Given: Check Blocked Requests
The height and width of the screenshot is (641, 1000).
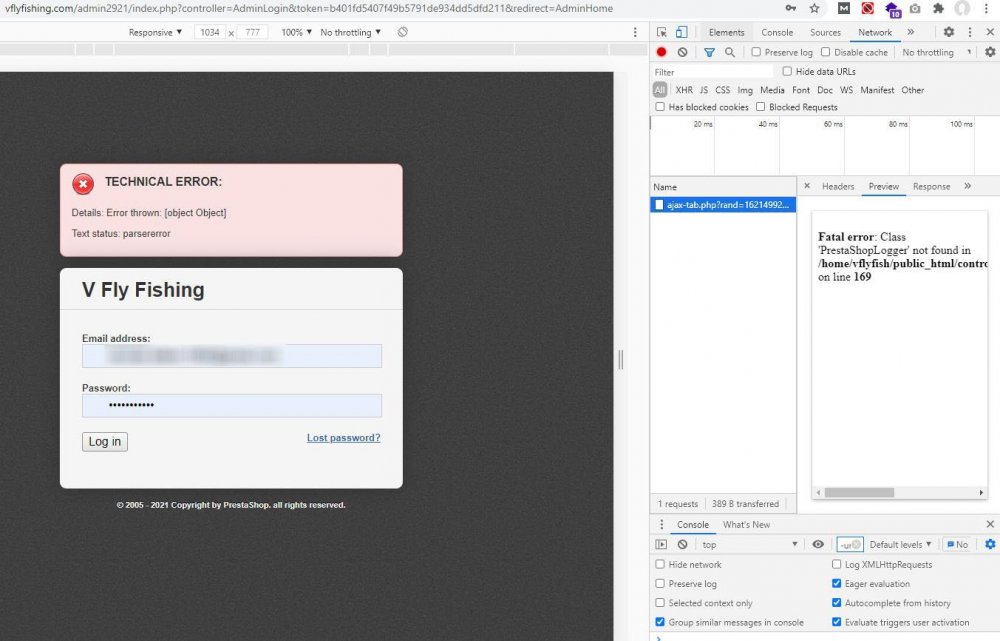Looking at the screenshot, I should 760,107.
